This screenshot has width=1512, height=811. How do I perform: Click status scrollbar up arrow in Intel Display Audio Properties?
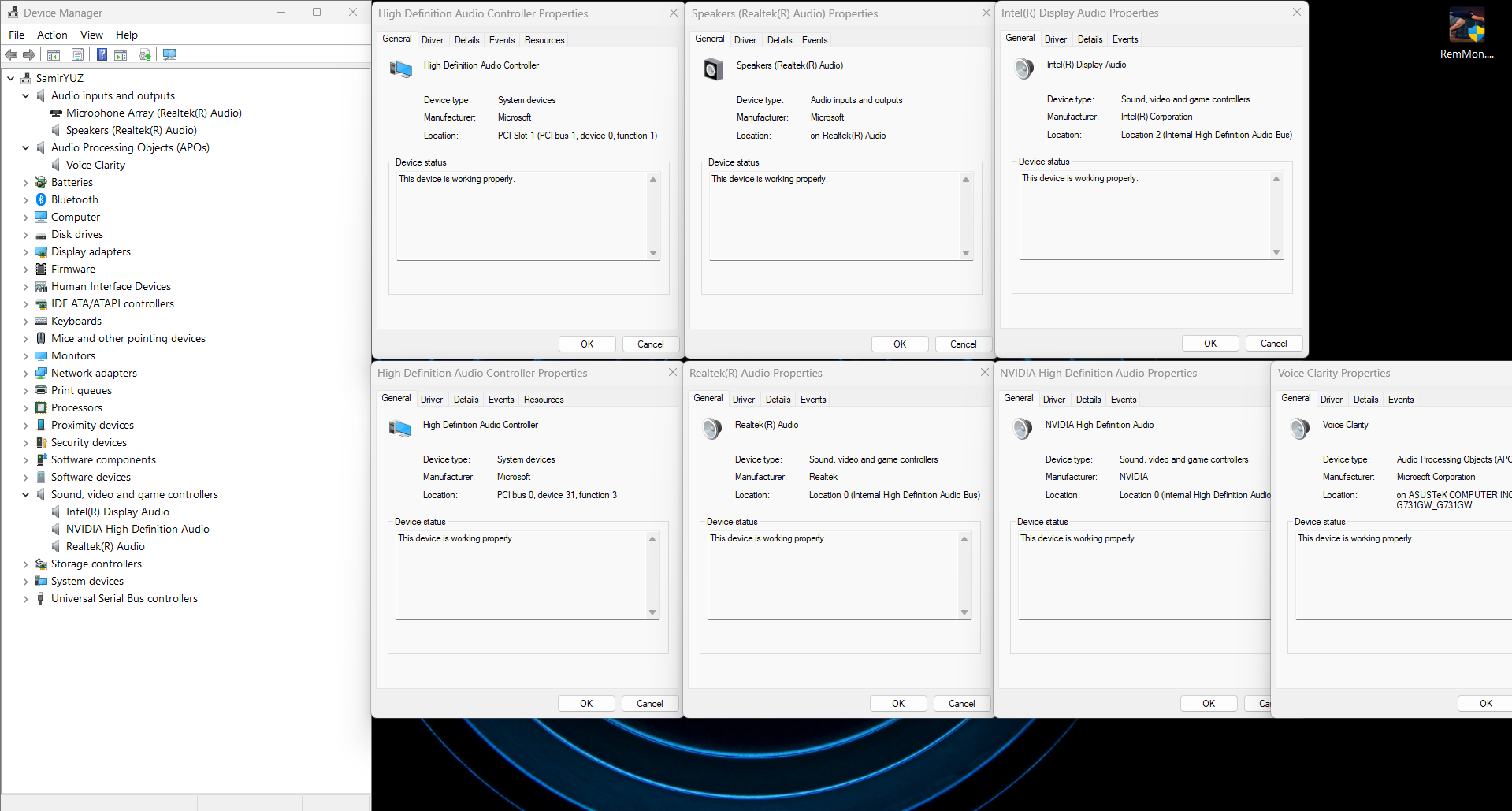1276,179
